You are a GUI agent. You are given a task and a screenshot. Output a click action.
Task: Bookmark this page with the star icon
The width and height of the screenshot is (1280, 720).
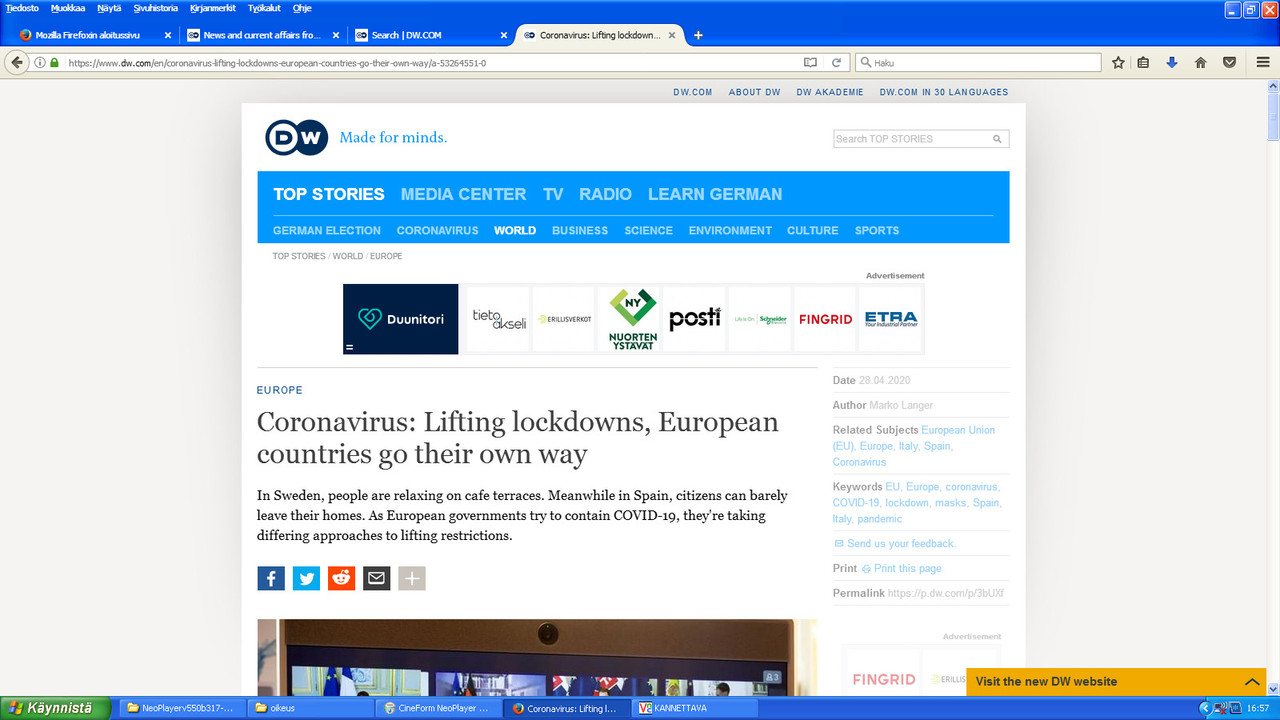1118,62
